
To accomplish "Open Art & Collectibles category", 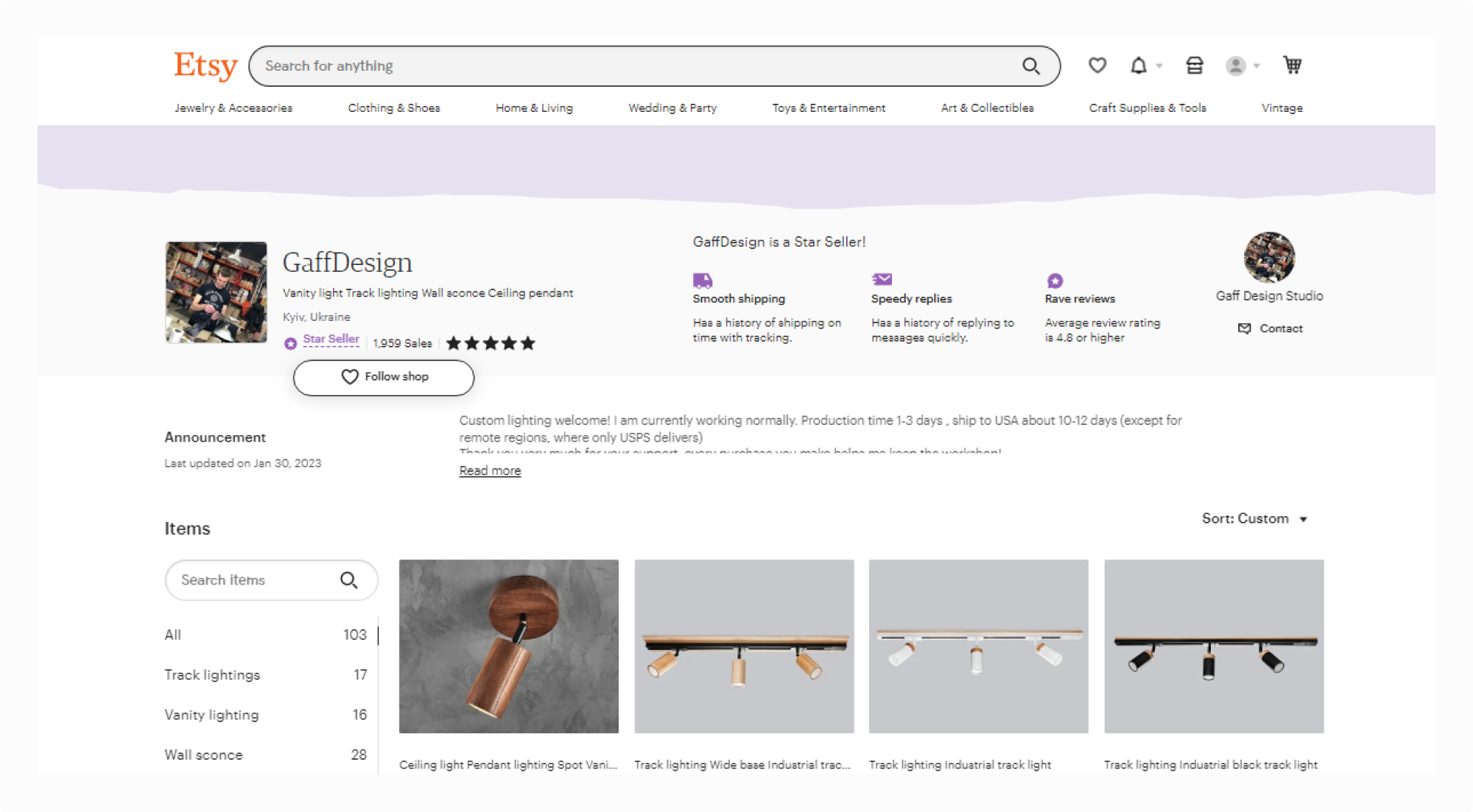I will coord(987,108).
